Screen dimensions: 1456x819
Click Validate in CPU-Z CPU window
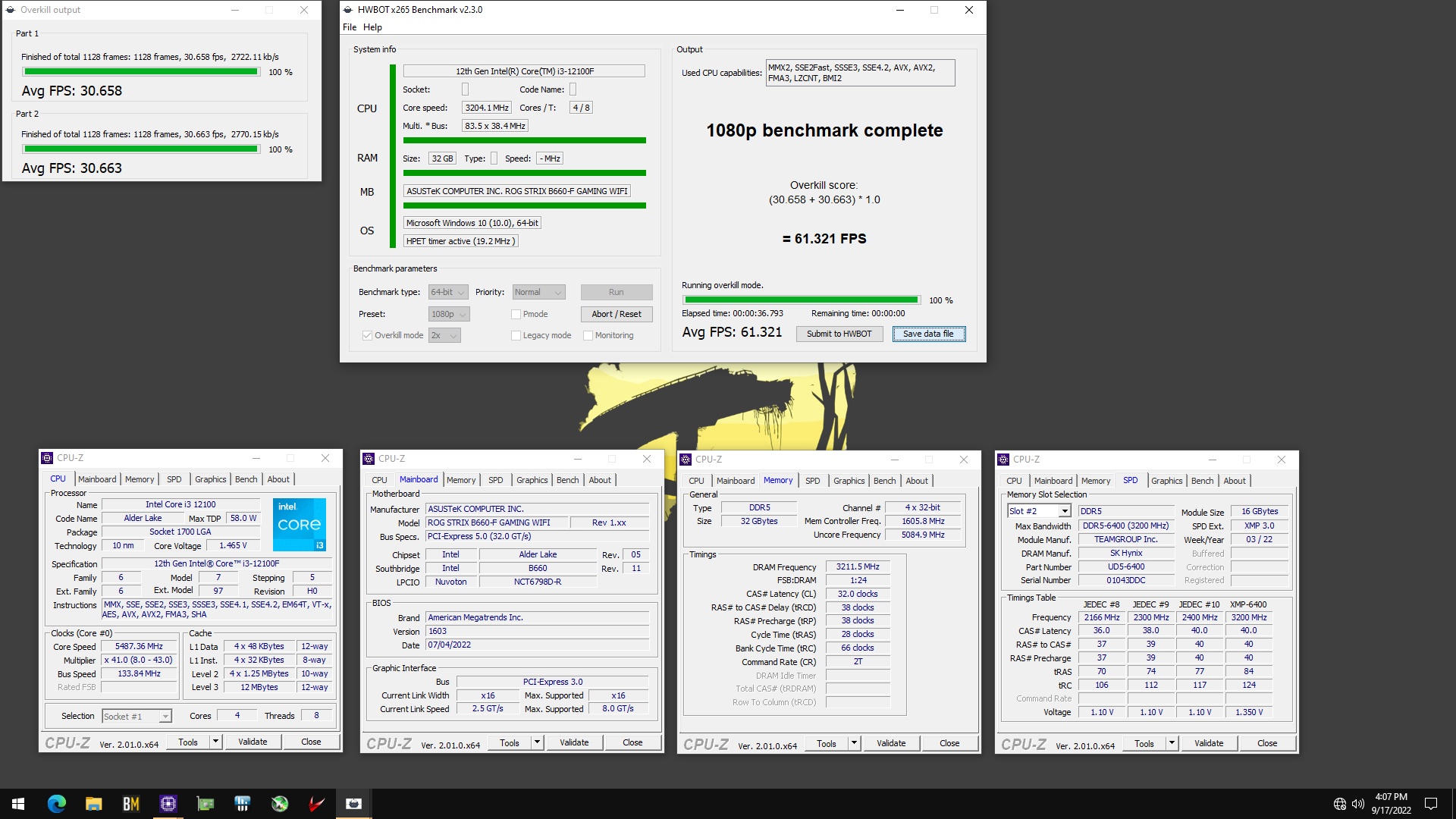253,742
